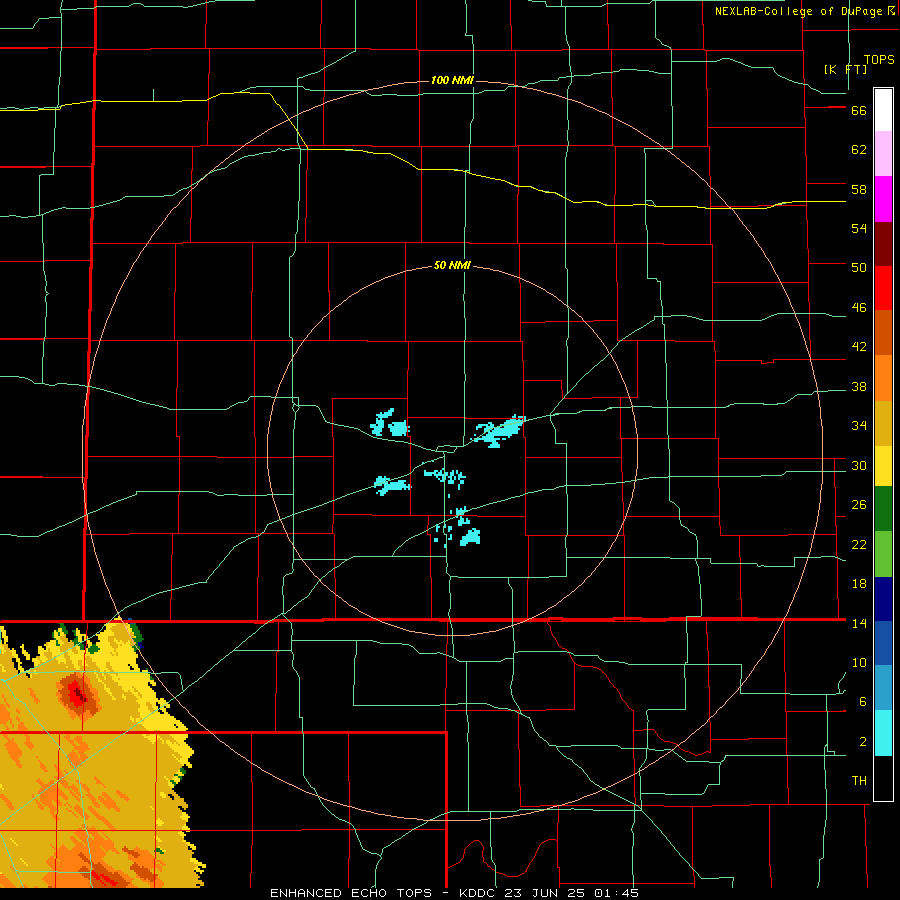Pick the light green swatch beside 22
900x900 pixels.
[883, 554]
